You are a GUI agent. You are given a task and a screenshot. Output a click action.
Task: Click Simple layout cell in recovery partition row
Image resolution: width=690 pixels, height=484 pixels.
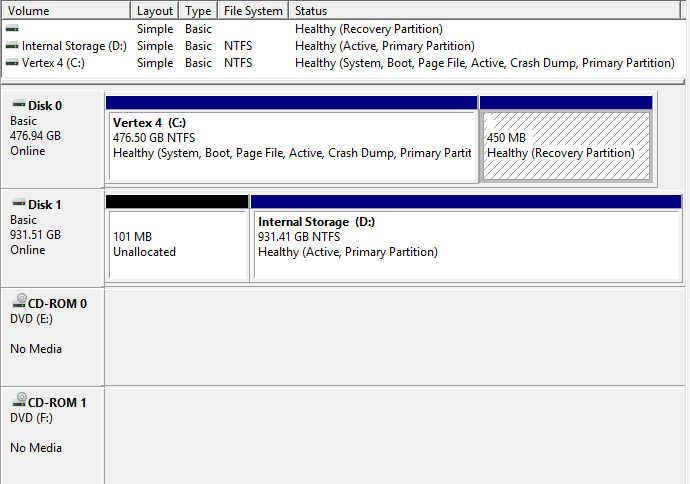coord(155,29)
